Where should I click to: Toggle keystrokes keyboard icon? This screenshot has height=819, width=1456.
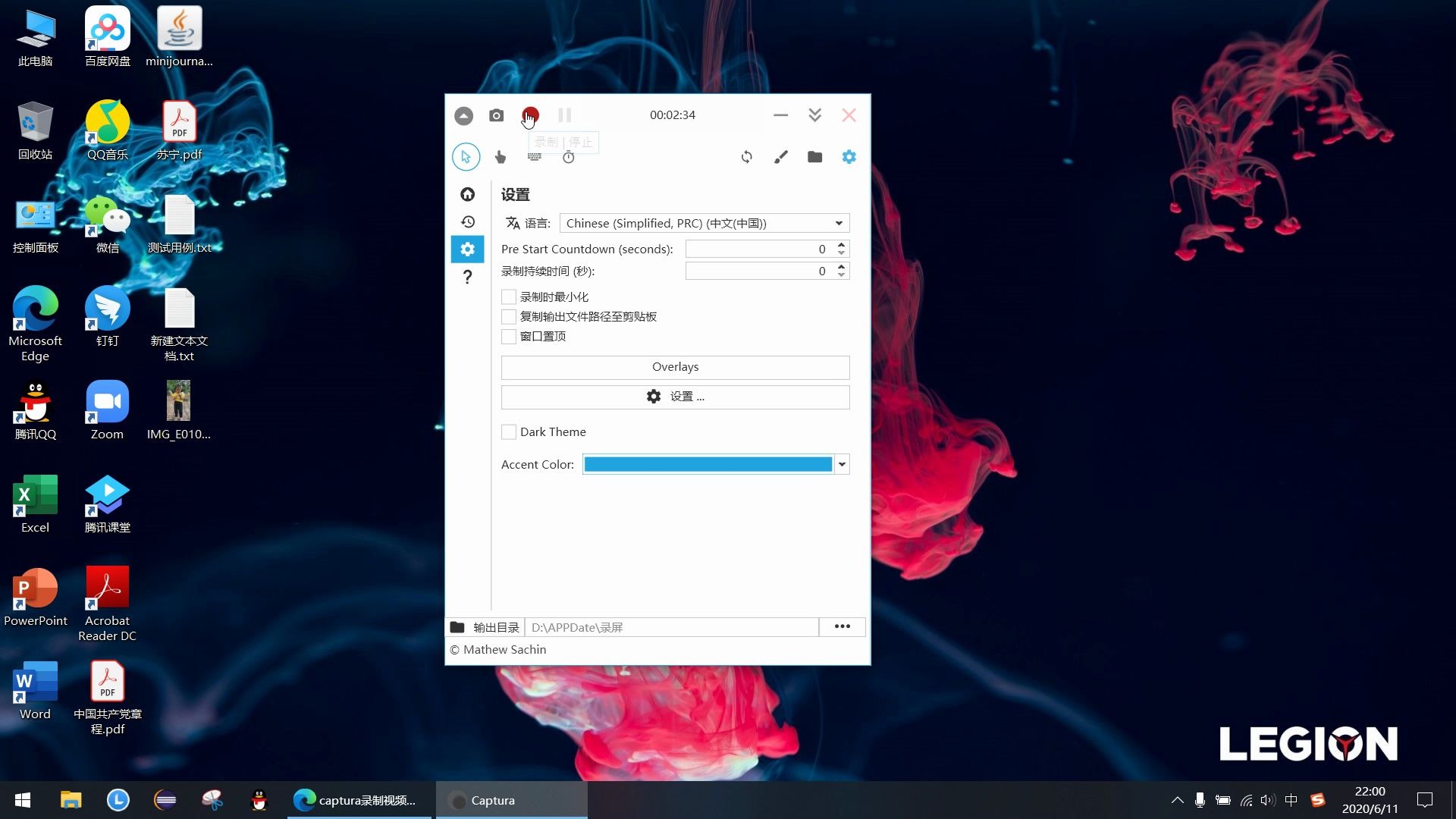tap(535, 157)
